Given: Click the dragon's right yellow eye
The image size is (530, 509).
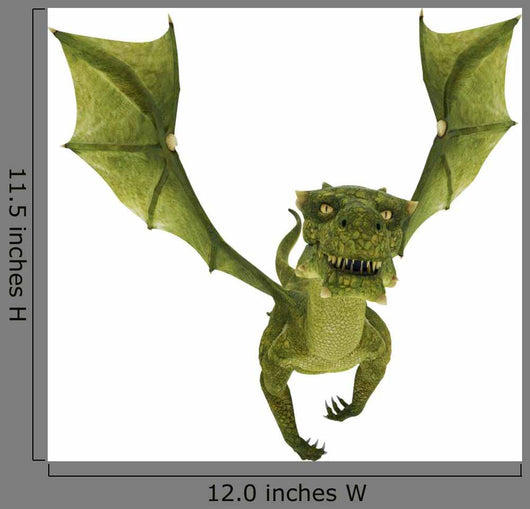Looking at the screenshot, I should pyautogui.click(x=386, y=215).
